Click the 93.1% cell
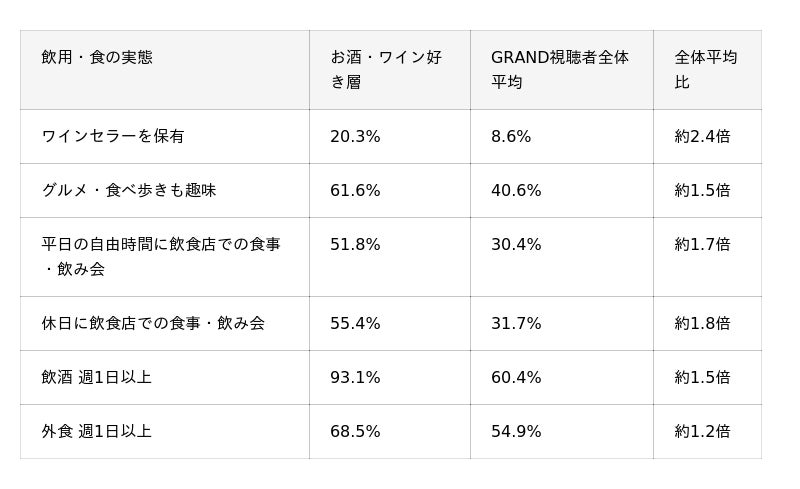This screenshot has width=800, height=489. pos(390,377)
